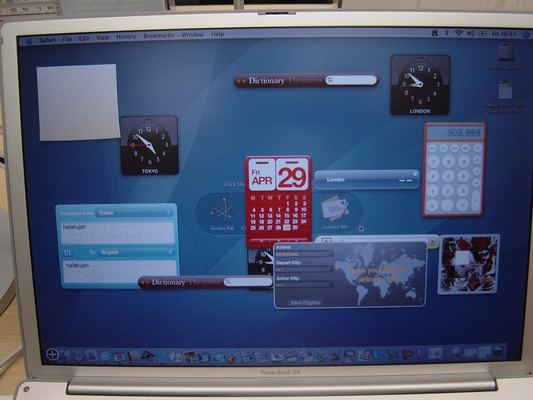
Task: Click the volume icon in the menu bar
Action: click(x=470, y=33)
